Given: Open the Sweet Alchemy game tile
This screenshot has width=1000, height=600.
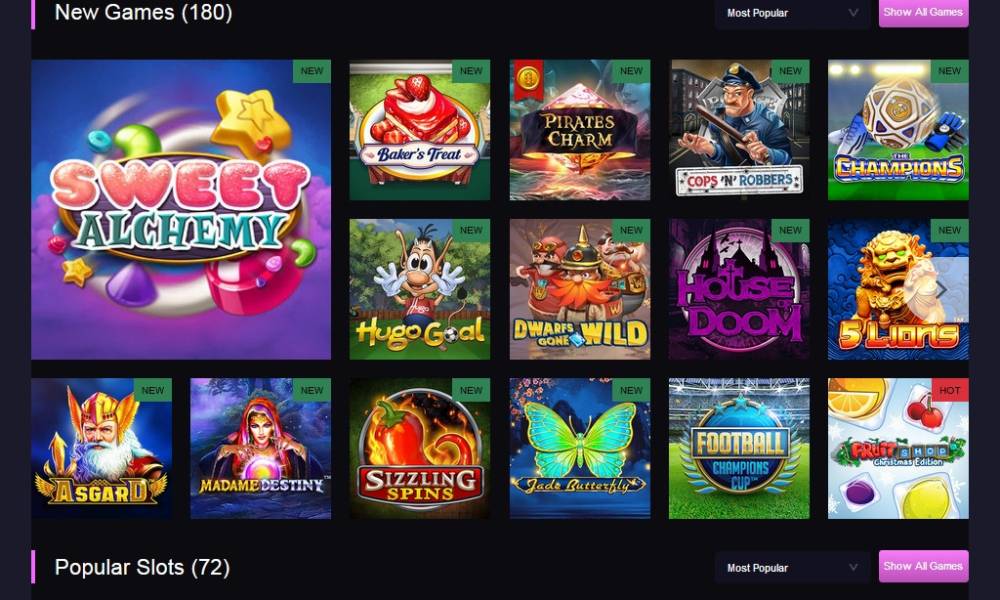Looking at the screenshot, I should tap(181, 210).
